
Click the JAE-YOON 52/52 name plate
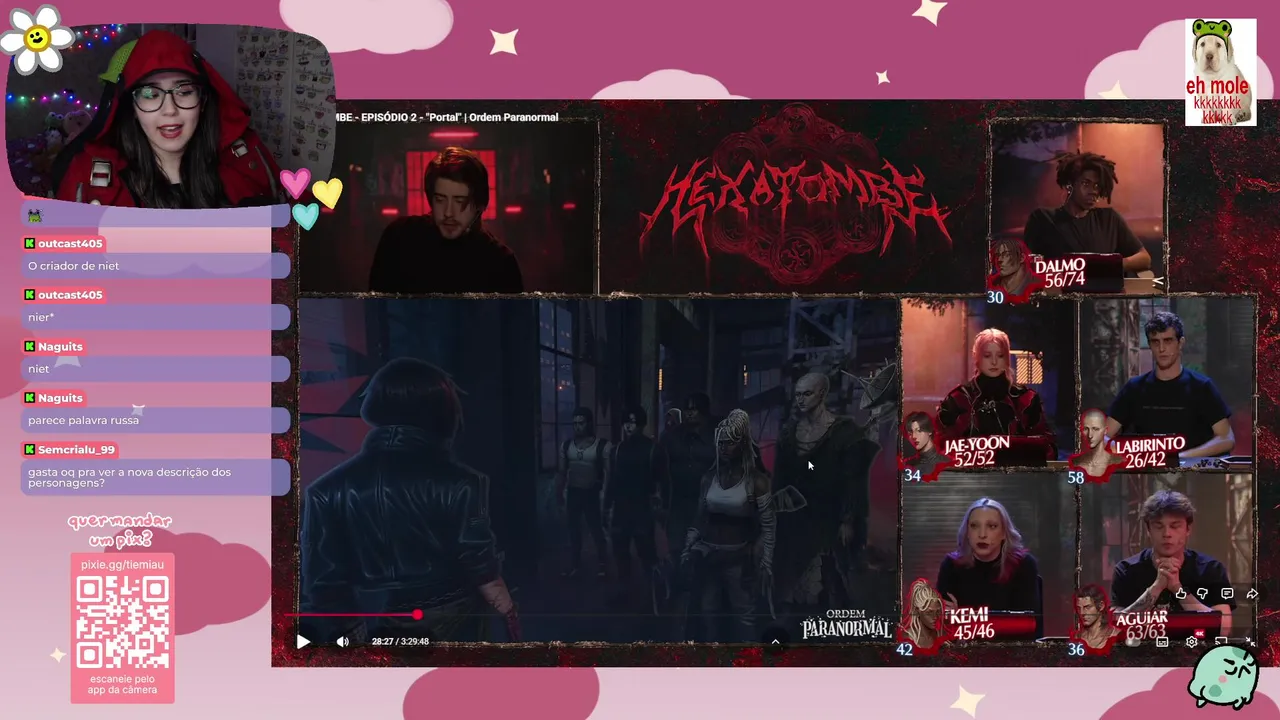[976, 451]
